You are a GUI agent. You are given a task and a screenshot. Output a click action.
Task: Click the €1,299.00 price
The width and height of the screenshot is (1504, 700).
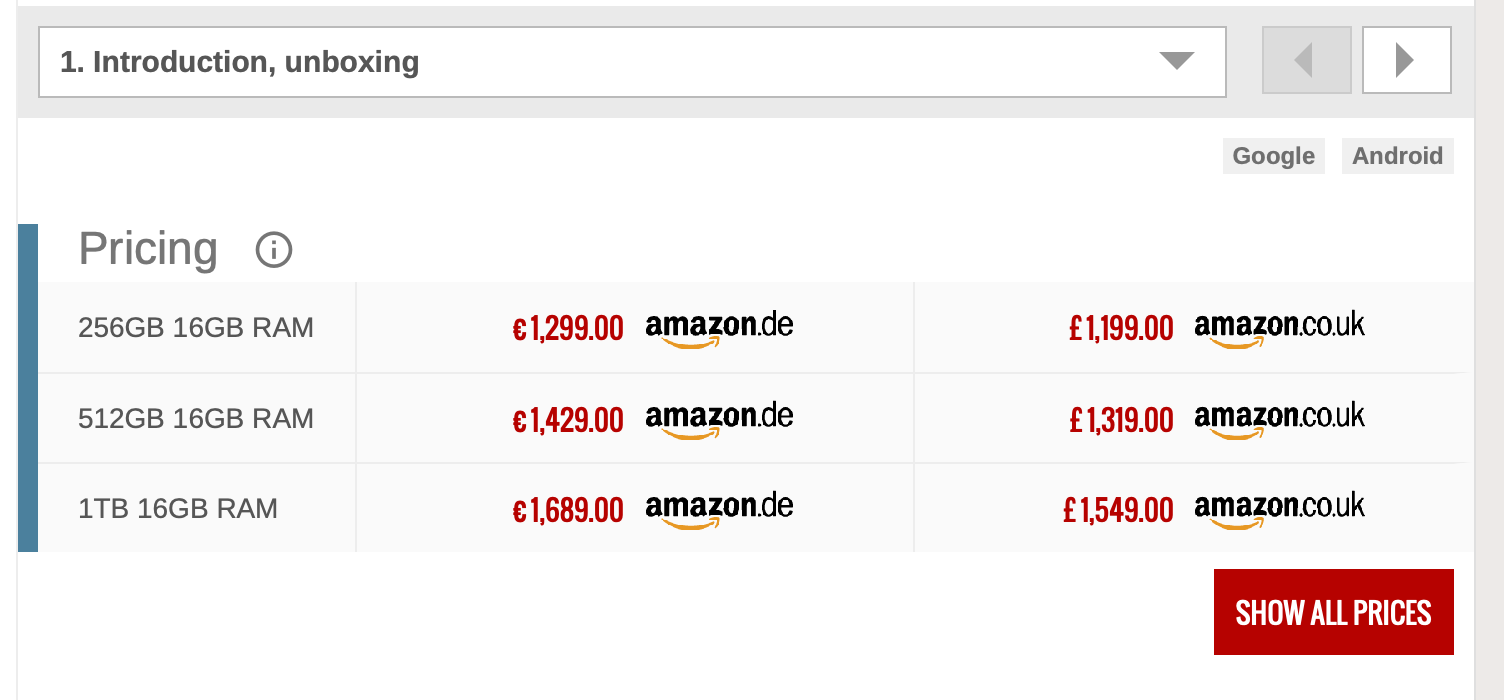[x=568, y=329]
